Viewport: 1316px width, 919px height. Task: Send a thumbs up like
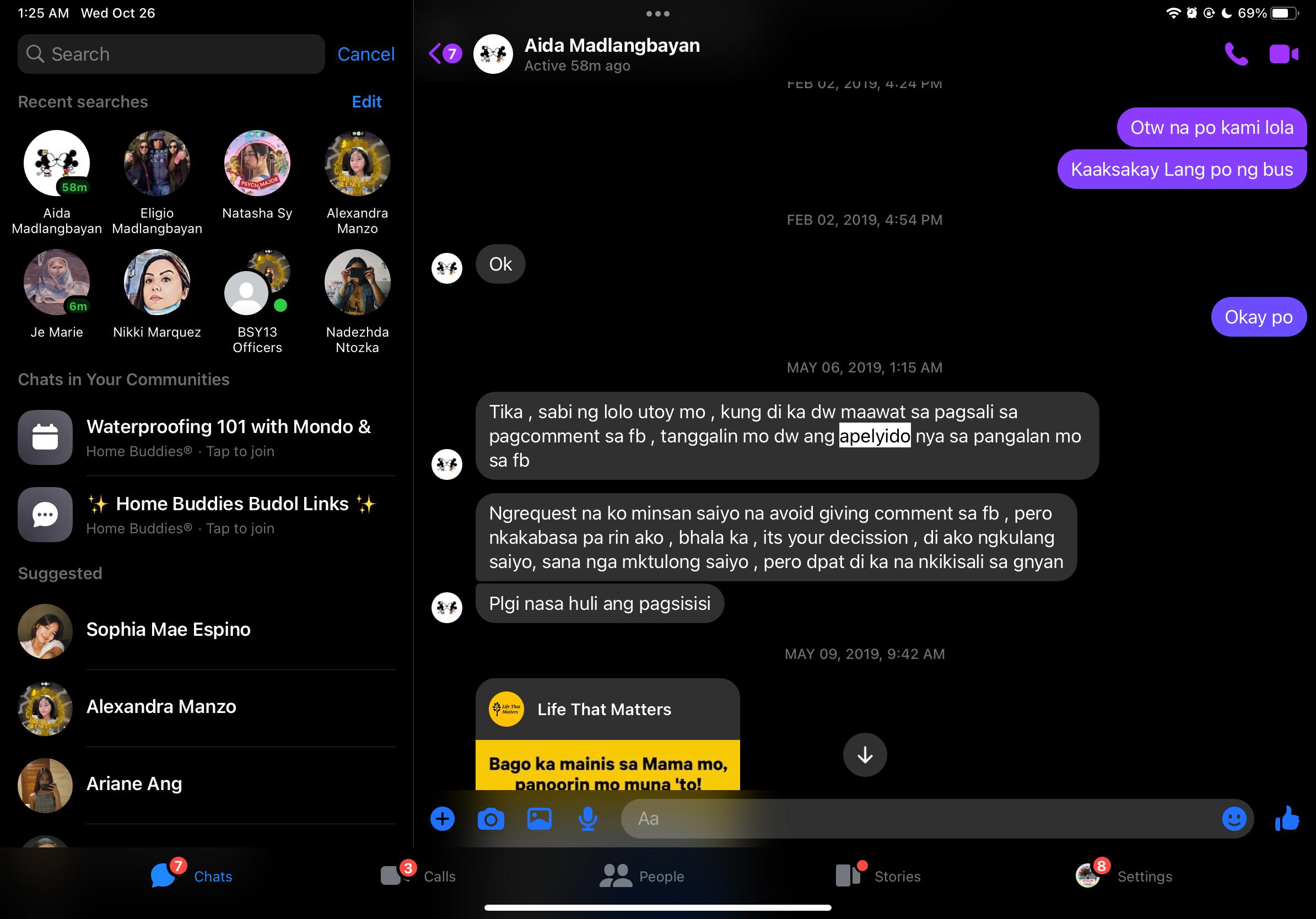tap(1287, 819)
